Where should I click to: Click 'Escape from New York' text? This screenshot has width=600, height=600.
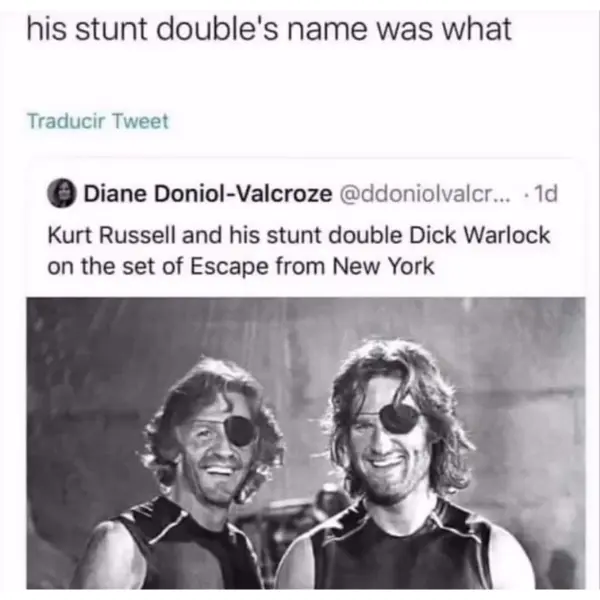[x=312, y=266]
